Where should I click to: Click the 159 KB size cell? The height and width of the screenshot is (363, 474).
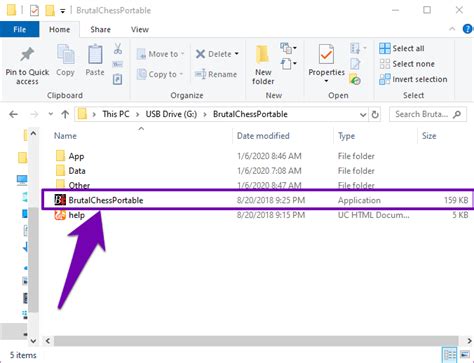pyautogui.click(x=456, y=200)
